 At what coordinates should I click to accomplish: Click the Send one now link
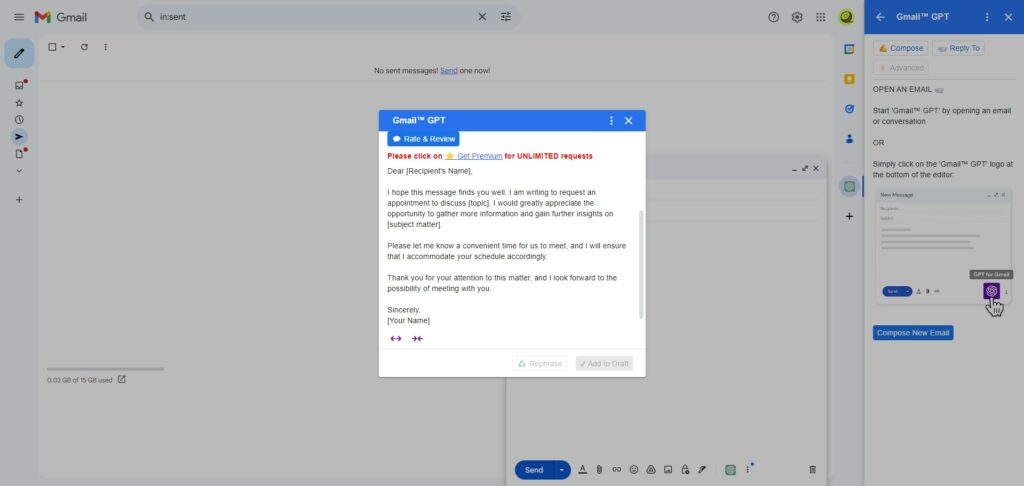pos(449,71)
